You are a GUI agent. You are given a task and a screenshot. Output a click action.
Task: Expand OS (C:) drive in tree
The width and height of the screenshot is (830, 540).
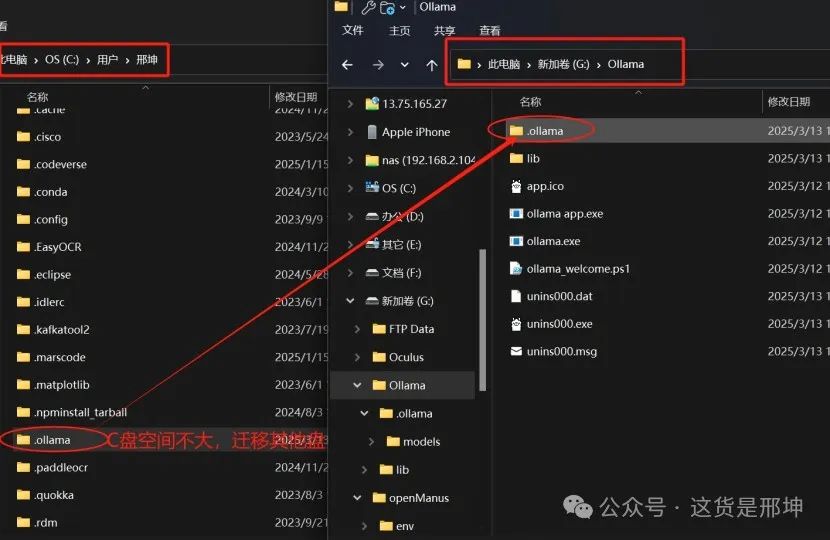(x=350, y=188)
